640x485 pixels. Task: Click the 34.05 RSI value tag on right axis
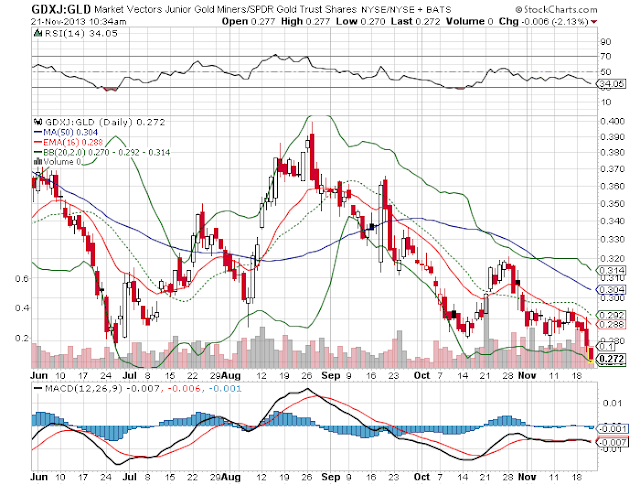coord(611,84)
